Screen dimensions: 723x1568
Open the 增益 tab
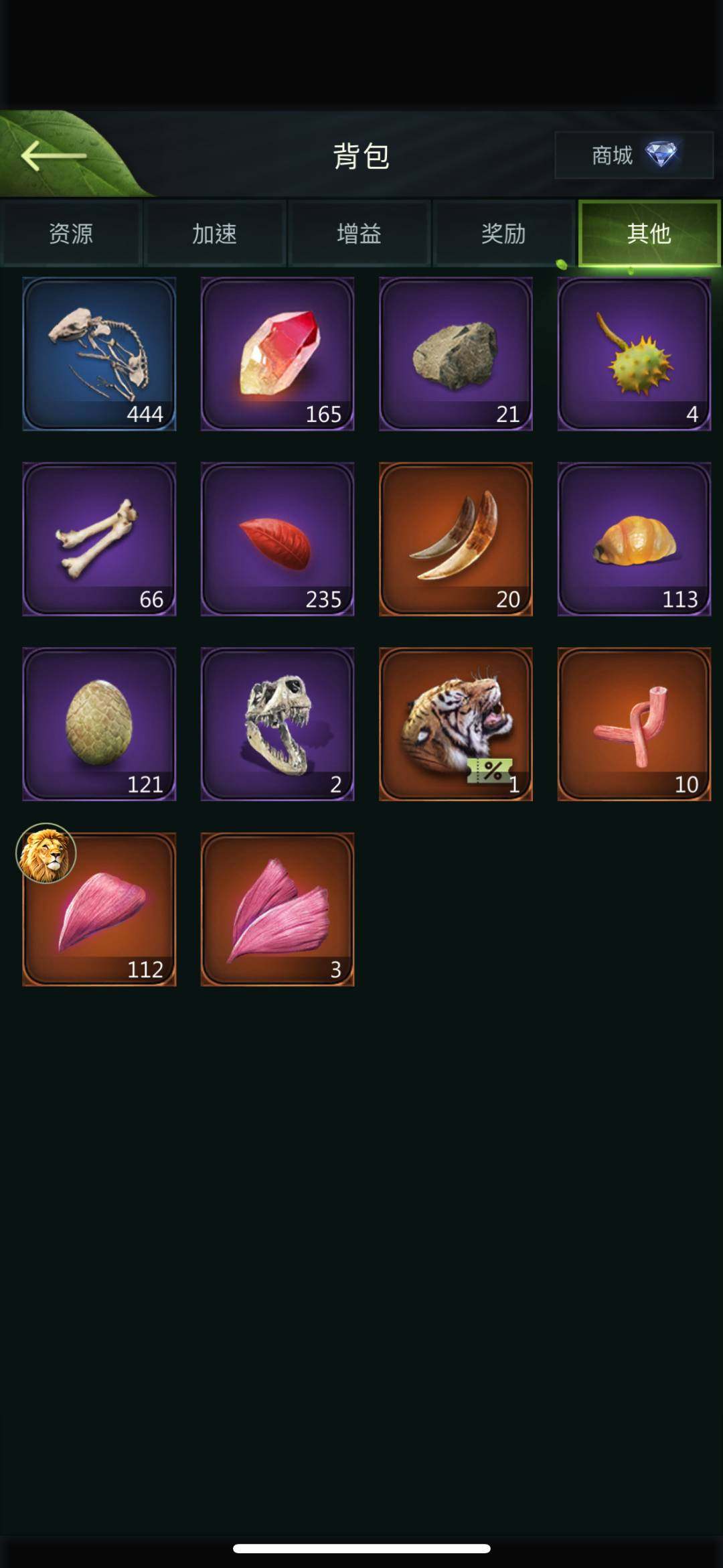(x=359, y=234)
